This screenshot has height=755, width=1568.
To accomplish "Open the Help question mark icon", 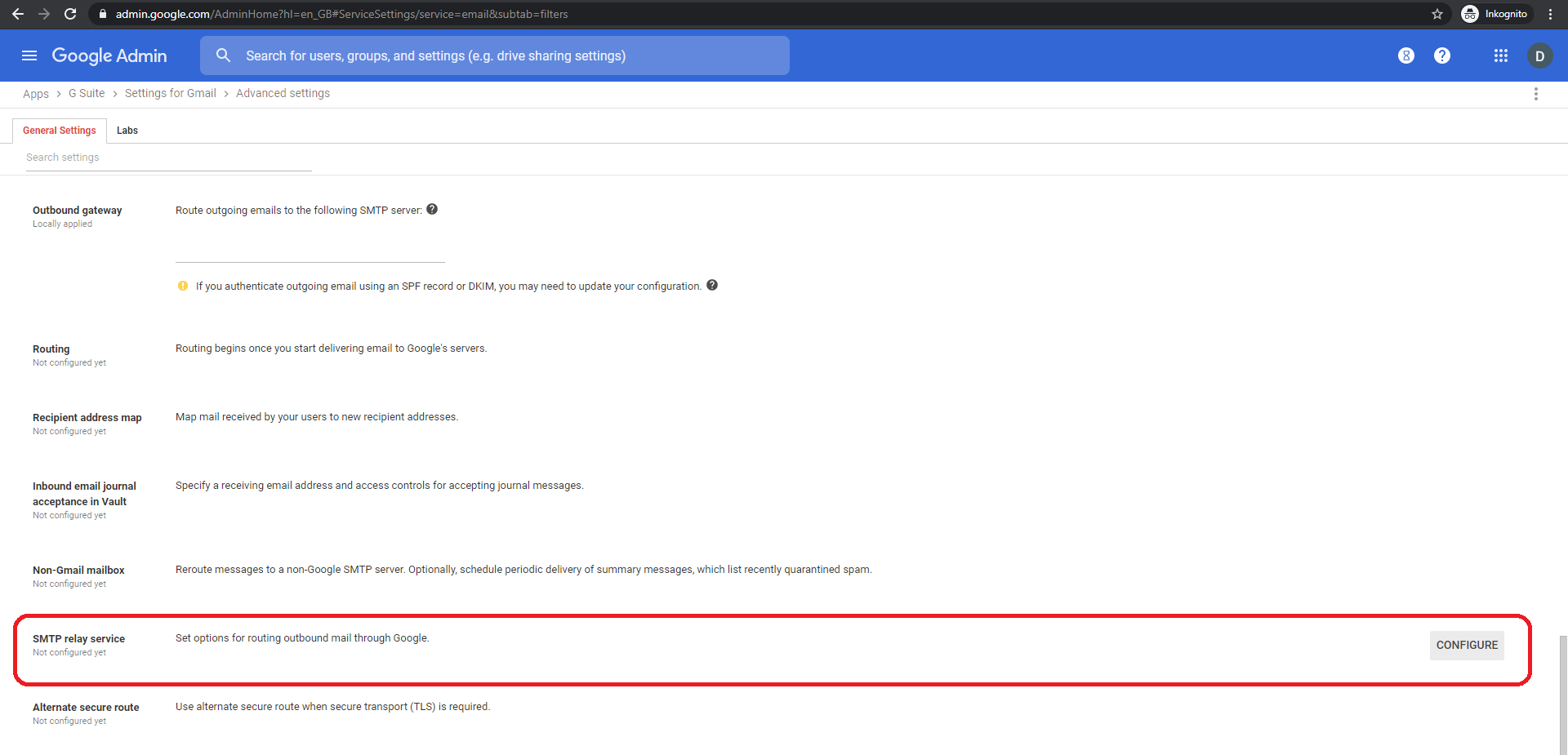I will pos(1442,56).
